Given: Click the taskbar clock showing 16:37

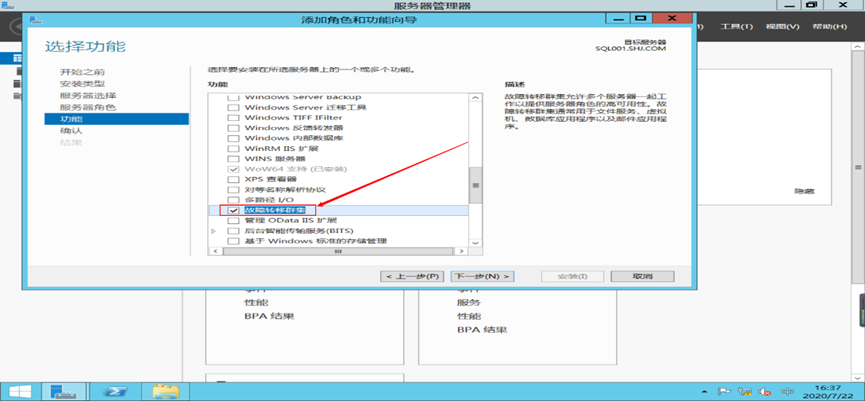Looking at the screenshot, I should coord(830,392).
